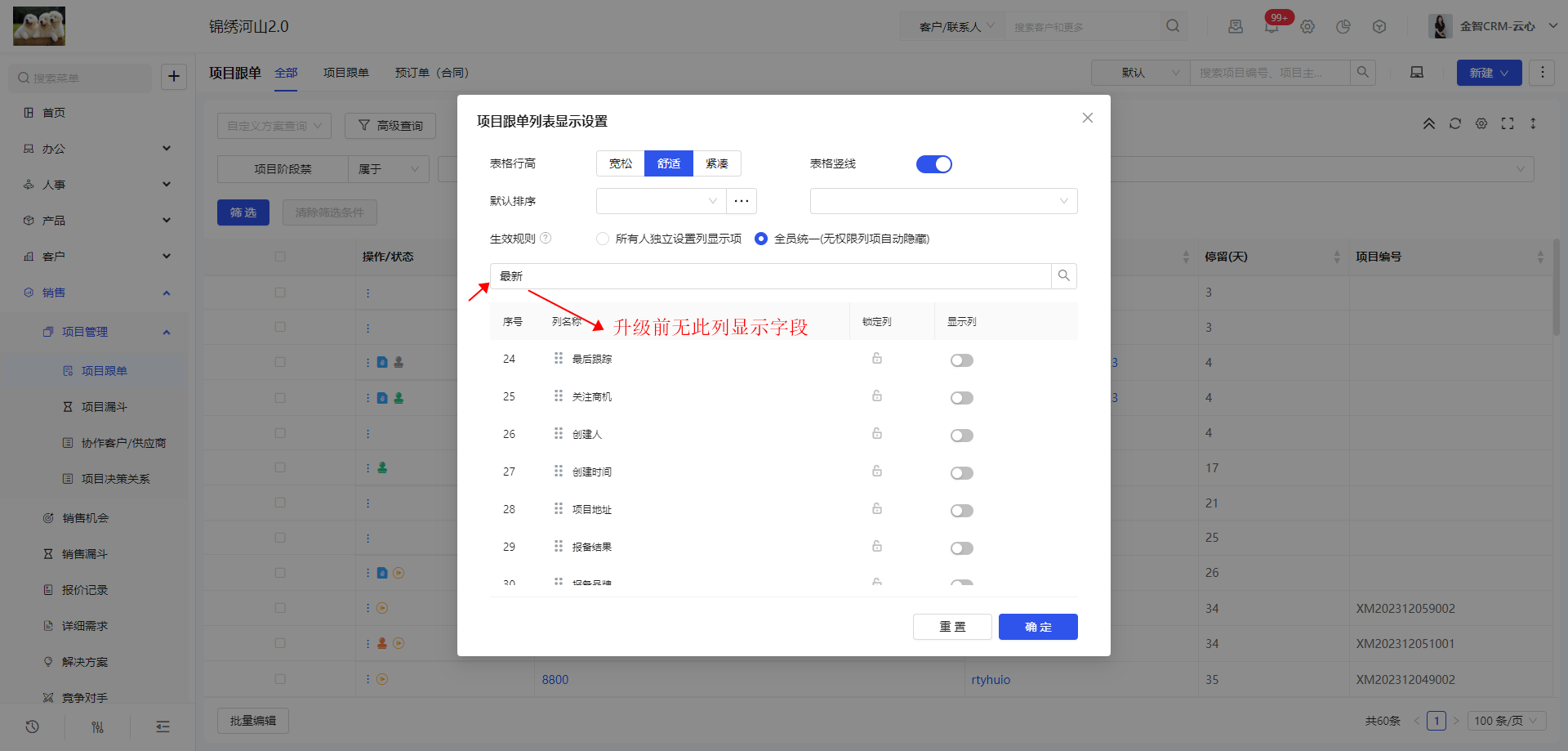Switch to the 预订单（合同）tab
Screen dimensions: 1568x751
click(432, 73)
